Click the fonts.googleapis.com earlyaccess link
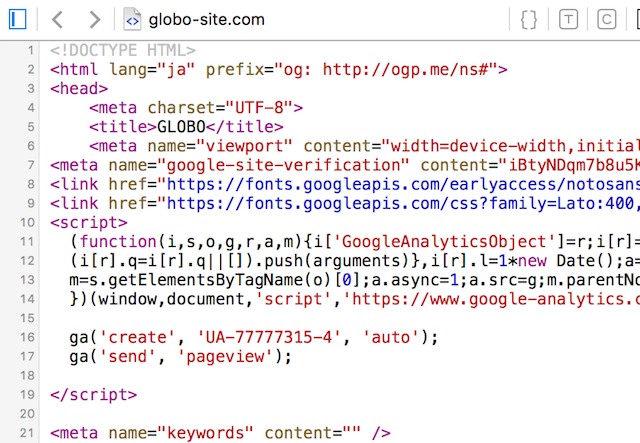Screen dimensions: 640x443 (x=403, y=185)
